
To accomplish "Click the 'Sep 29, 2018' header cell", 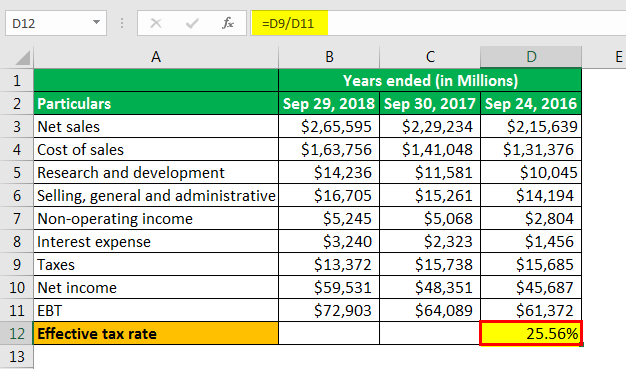I will click(329, 104).
